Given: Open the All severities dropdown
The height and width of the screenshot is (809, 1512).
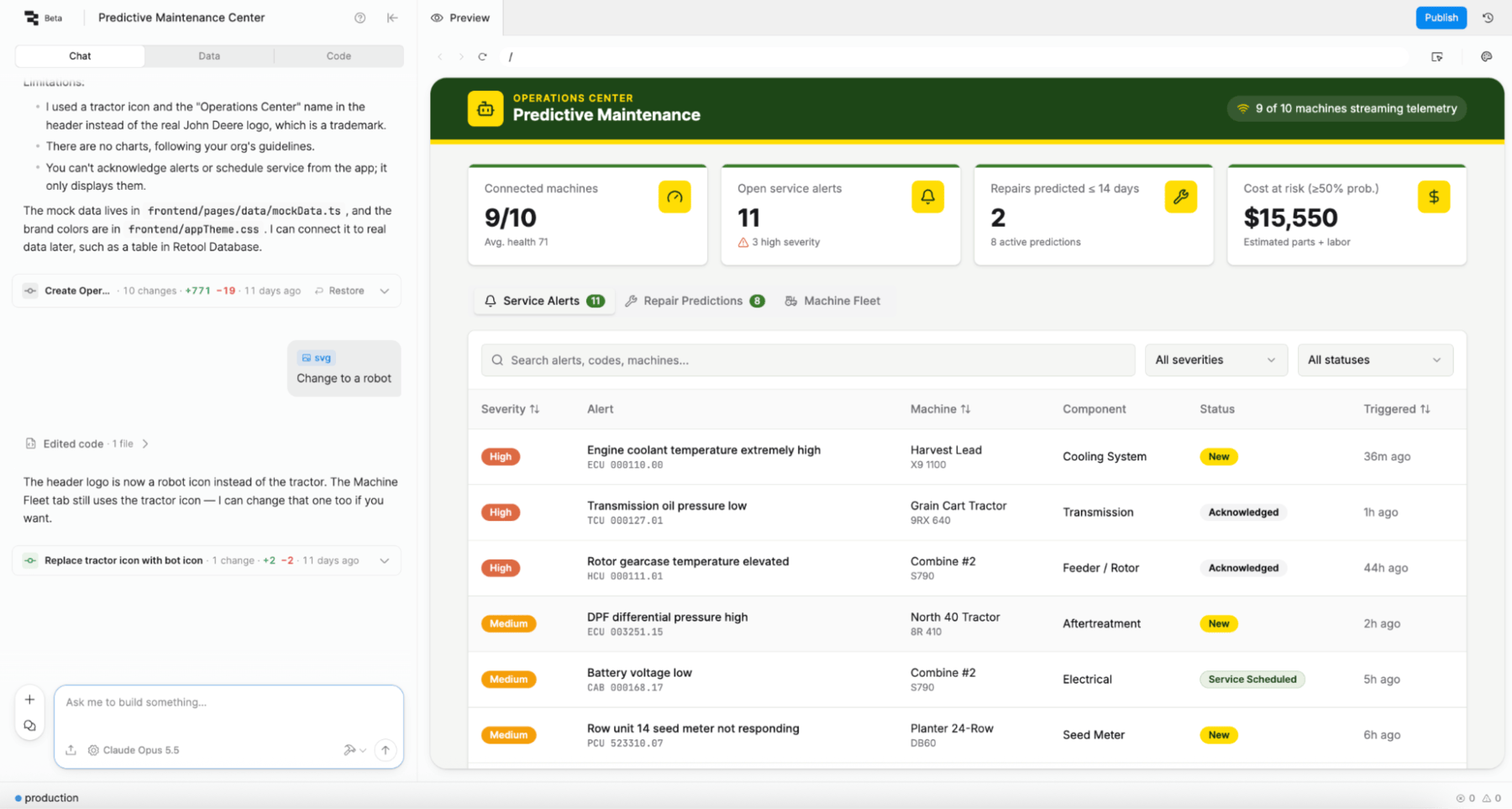Looking at the screenshot, I should (1215, 360).
